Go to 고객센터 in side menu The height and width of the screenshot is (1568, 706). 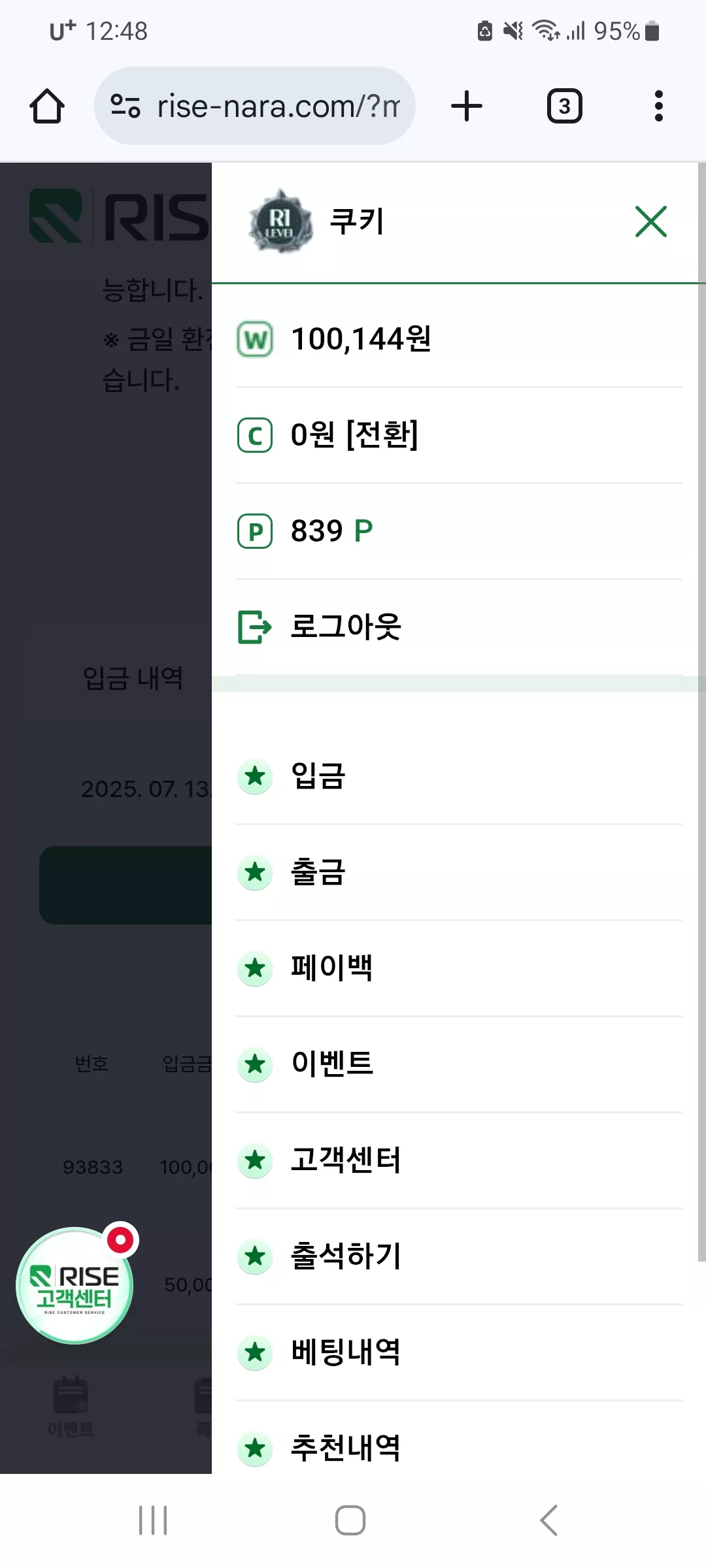click(x=459, y=1160)
